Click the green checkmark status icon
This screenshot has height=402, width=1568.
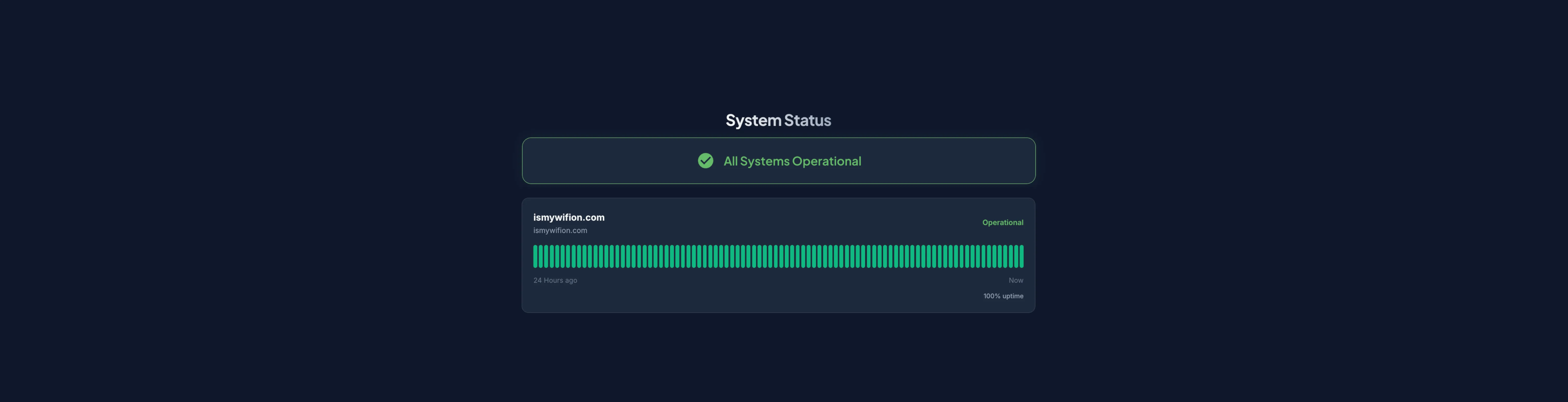pyautogui.click(x=706, y=161)
